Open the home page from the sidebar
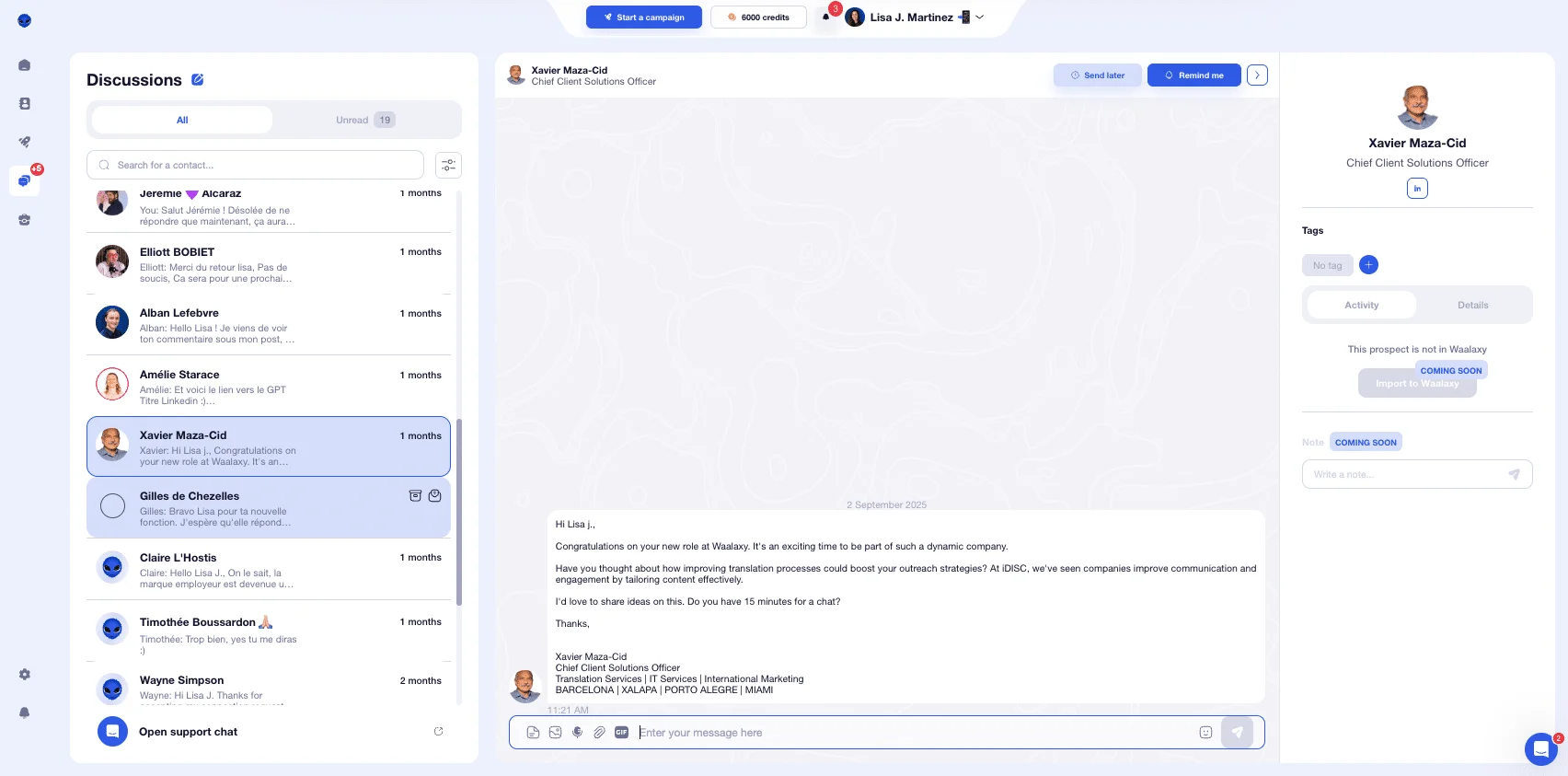 pyautogui.click(x=25, y=65)
